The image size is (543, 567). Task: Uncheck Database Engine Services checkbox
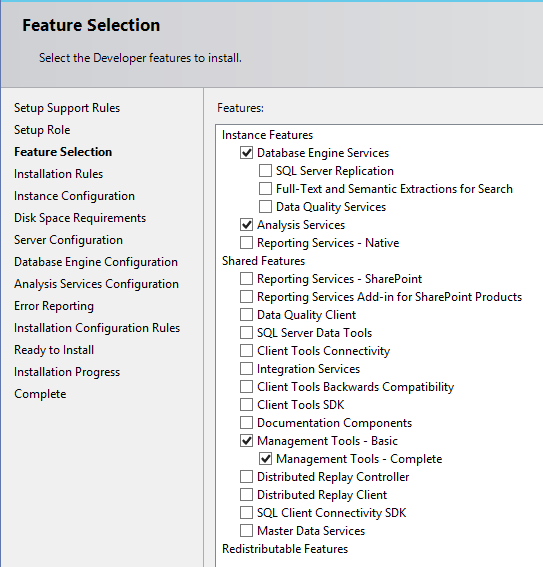(247, 153)
